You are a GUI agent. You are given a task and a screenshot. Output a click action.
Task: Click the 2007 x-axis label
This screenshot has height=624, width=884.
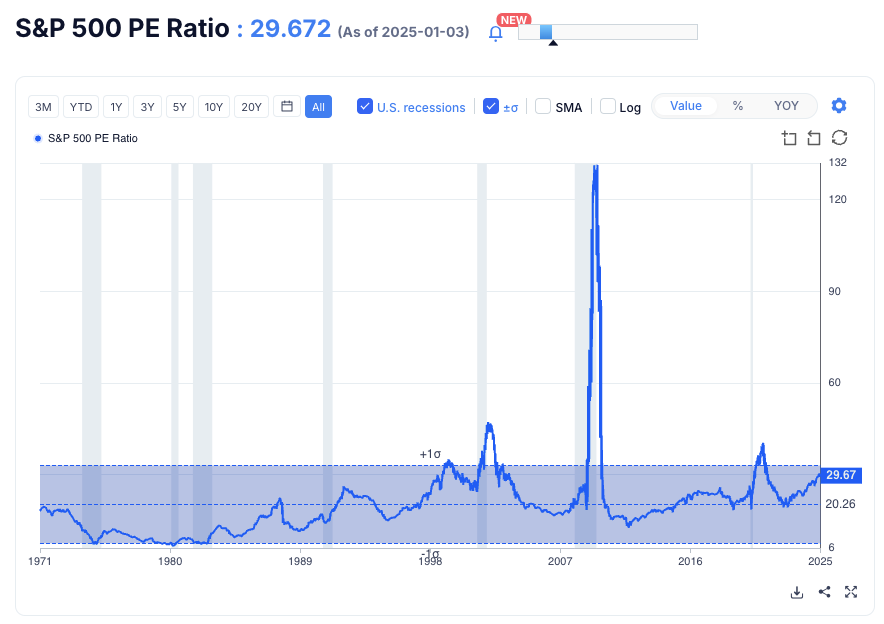tap(560, 561)
